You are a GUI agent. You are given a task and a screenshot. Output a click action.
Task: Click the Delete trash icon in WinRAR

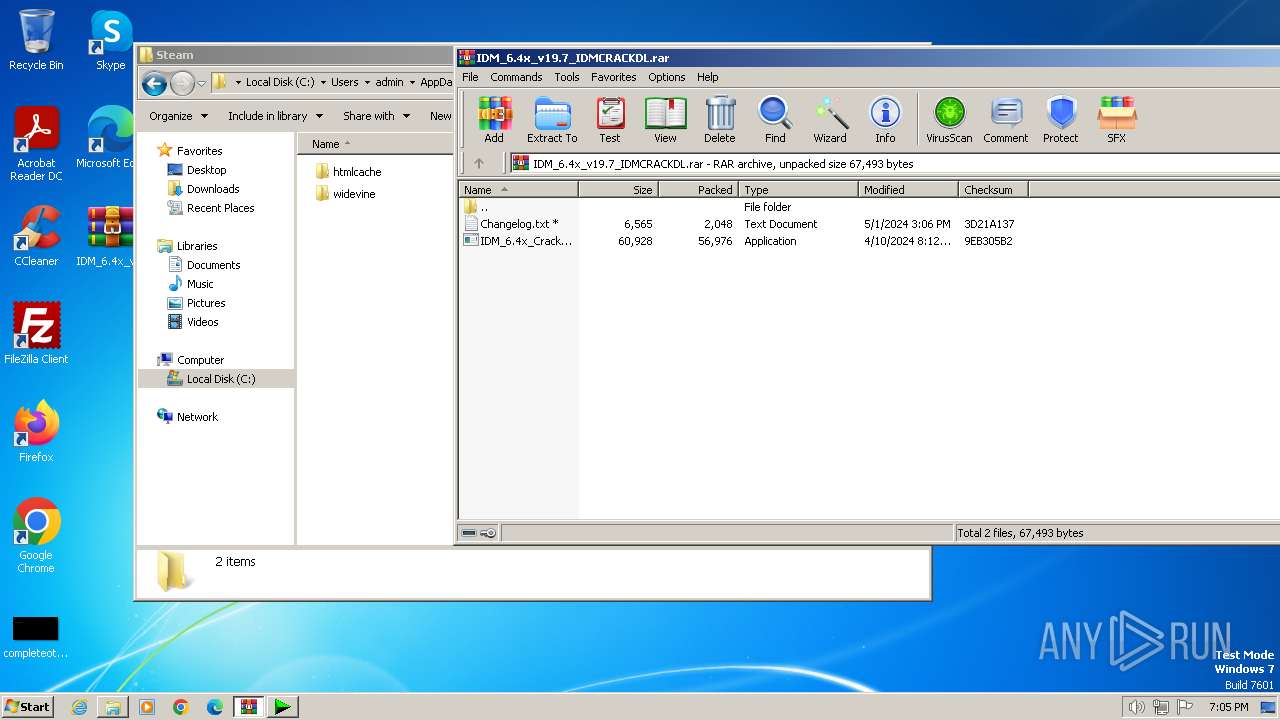[719, 120]
